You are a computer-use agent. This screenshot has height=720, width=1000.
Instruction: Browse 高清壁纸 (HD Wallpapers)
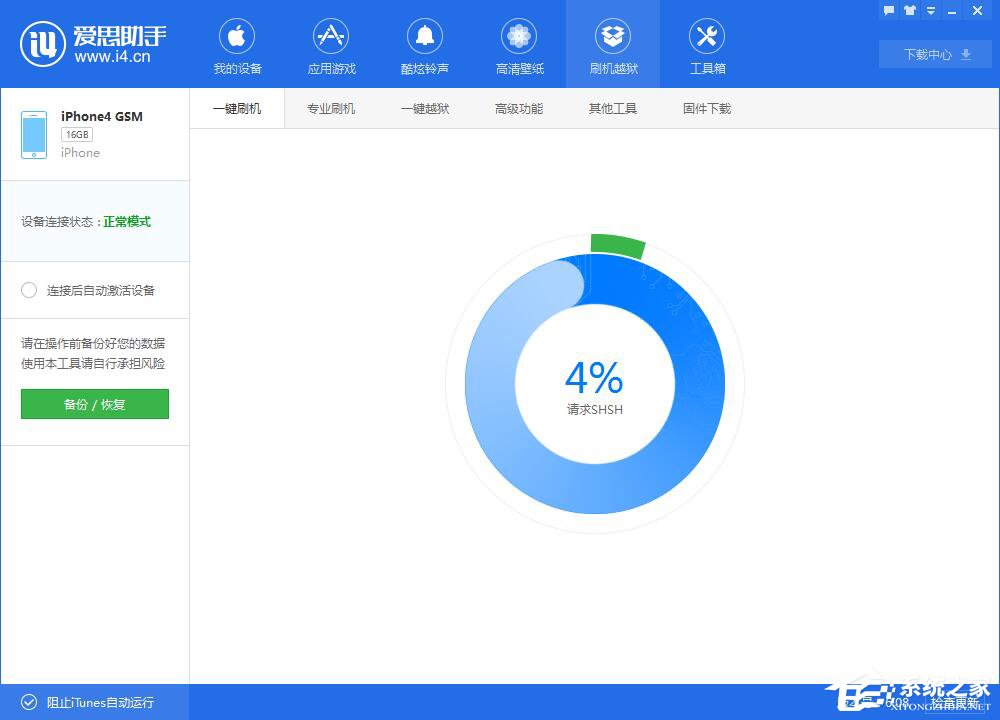519,45
